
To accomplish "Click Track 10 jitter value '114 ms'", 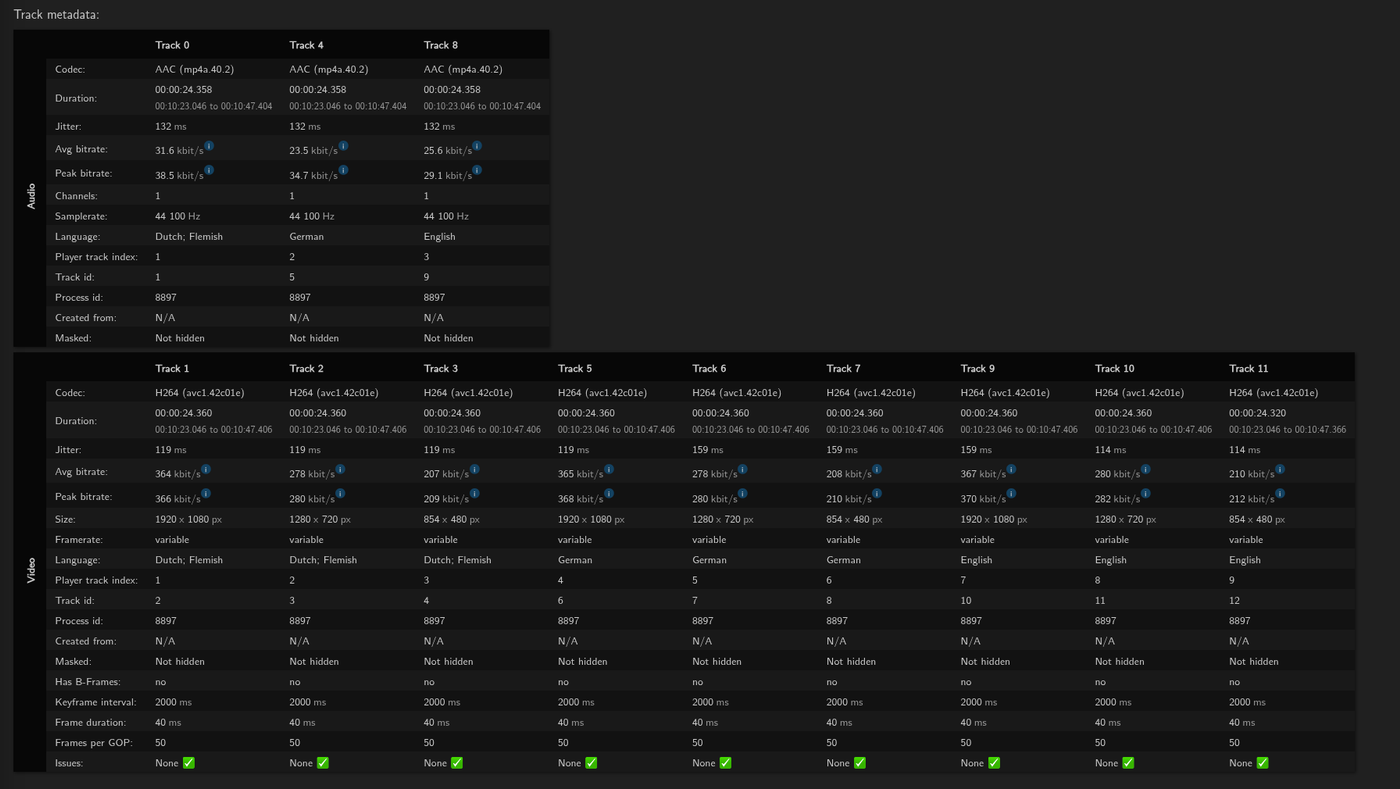I will pyautogui.click(x=1110, y=450).
